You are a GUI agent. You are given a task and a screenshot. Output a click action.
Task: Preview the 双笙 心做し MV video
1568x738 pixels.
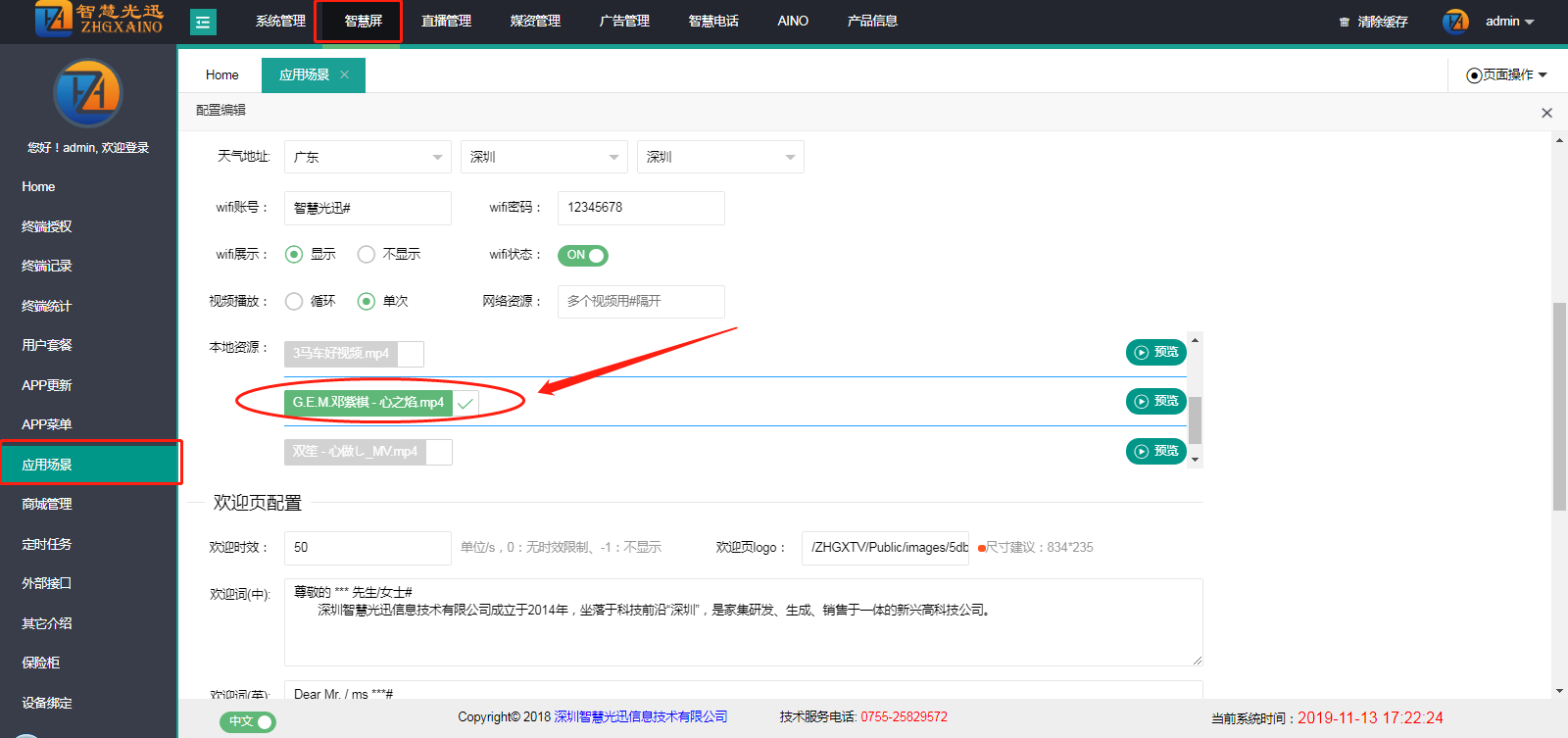pyautogui.click(x=1155, y=452)
